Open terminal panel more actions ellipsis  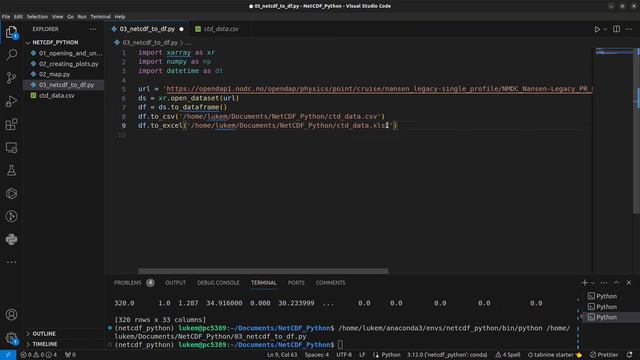click(604, 283)
